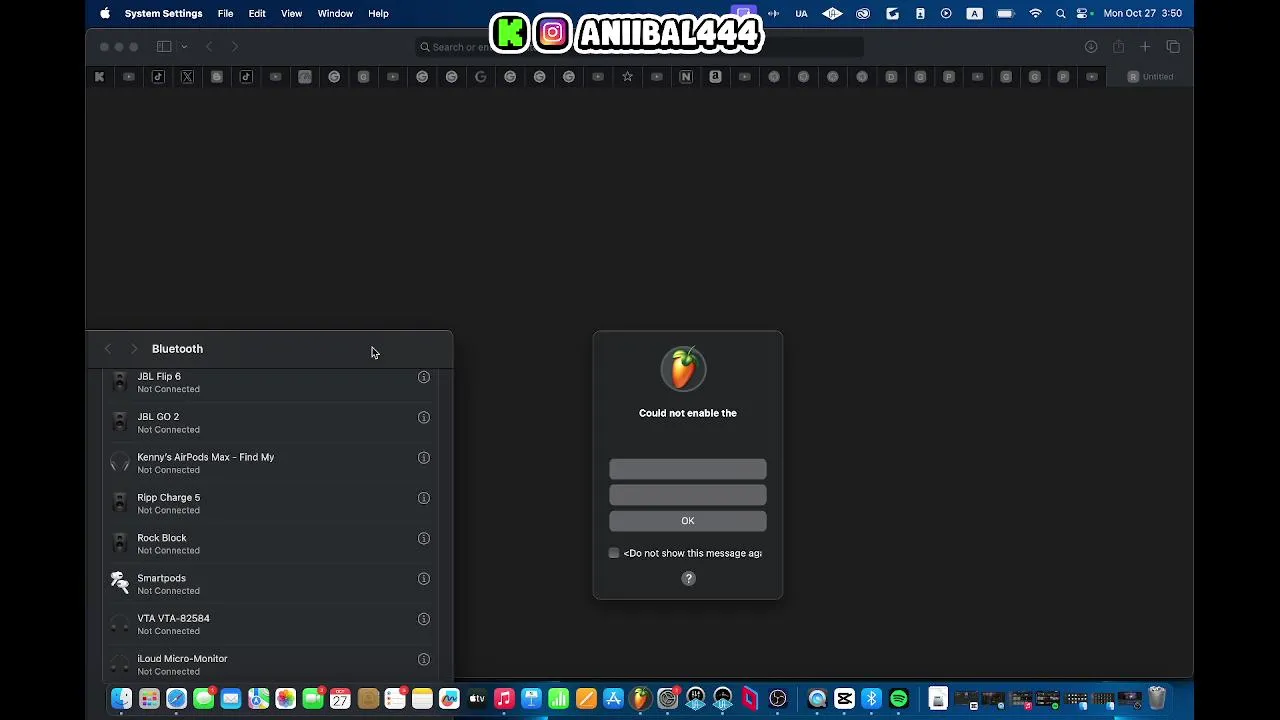Open a new Safari tab with plus
Screen dimensions: 1280x720
click(1145, 47)
